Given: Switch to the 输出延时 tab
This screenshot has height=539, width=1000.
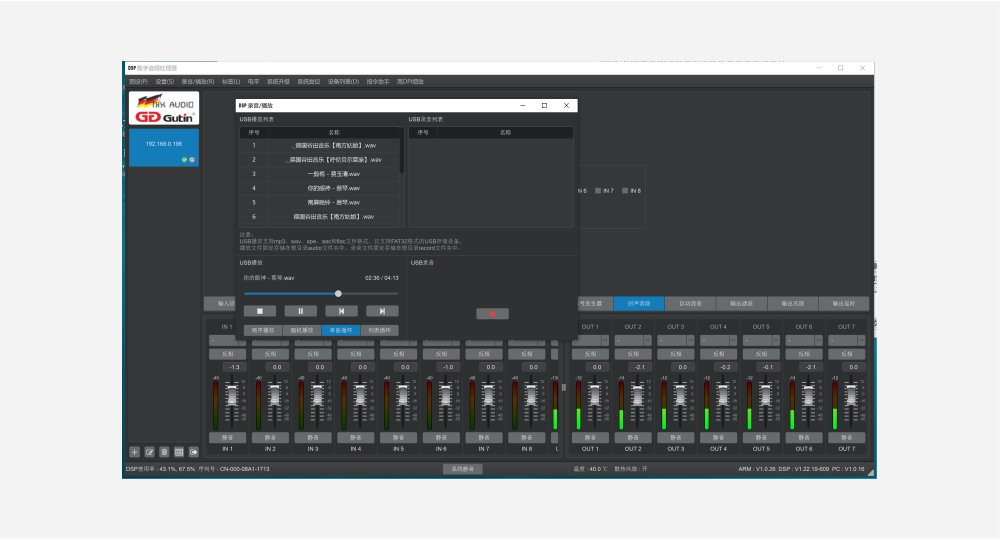Looking at the screenshot, I should point(843,304).
